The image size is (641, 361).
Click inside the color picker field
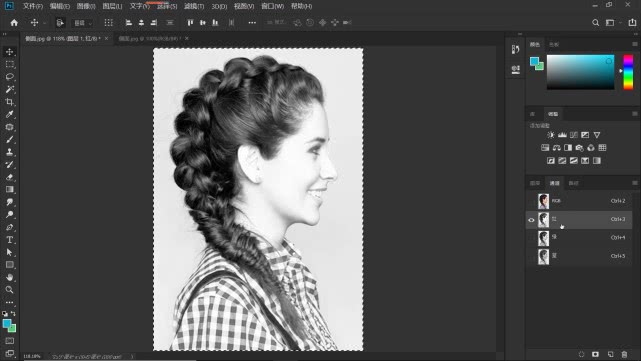580,72
